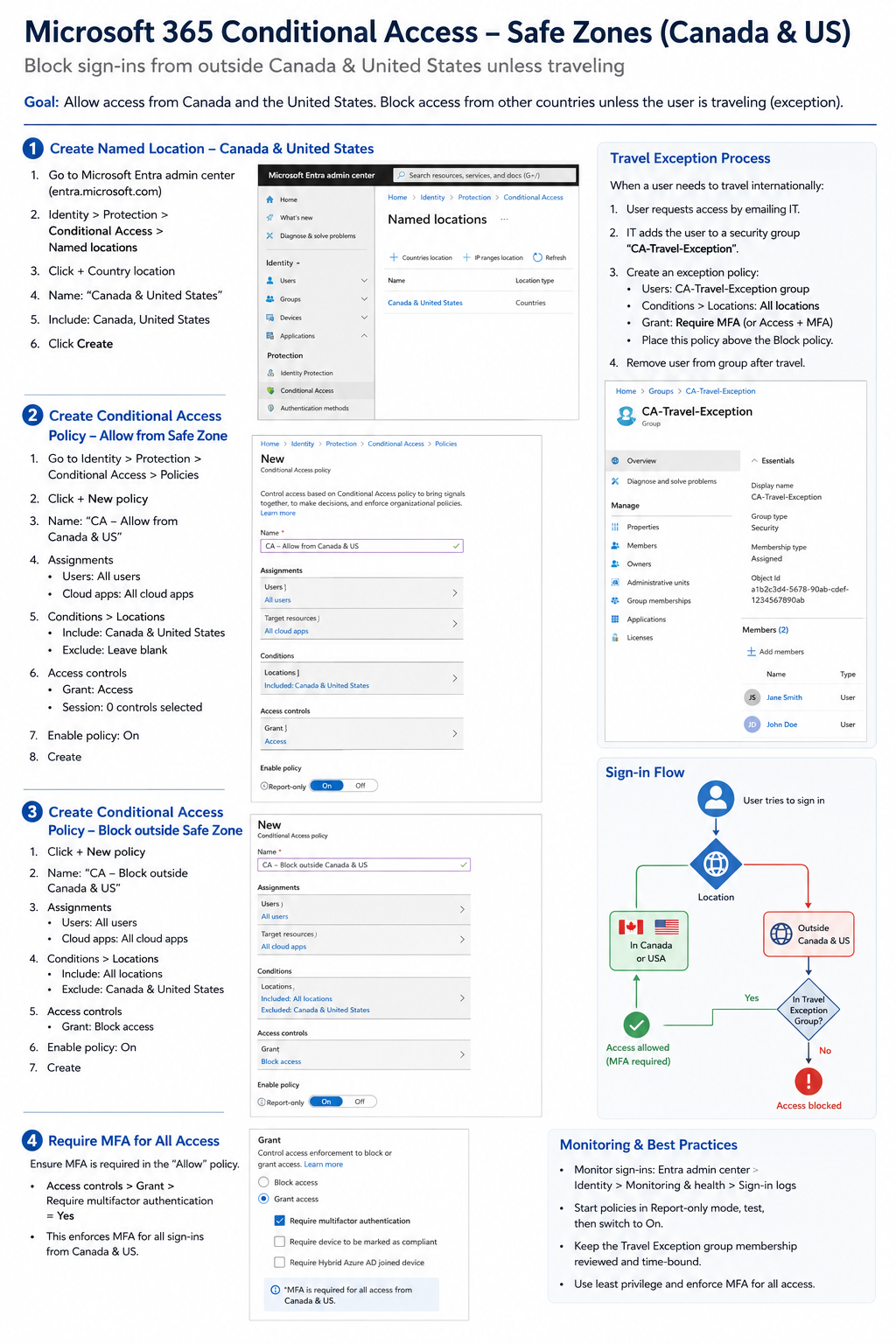Click the Devices icon in Identity menu
Image resolution: width=896 pixels, height=1344 pixels.
(269, 318)
